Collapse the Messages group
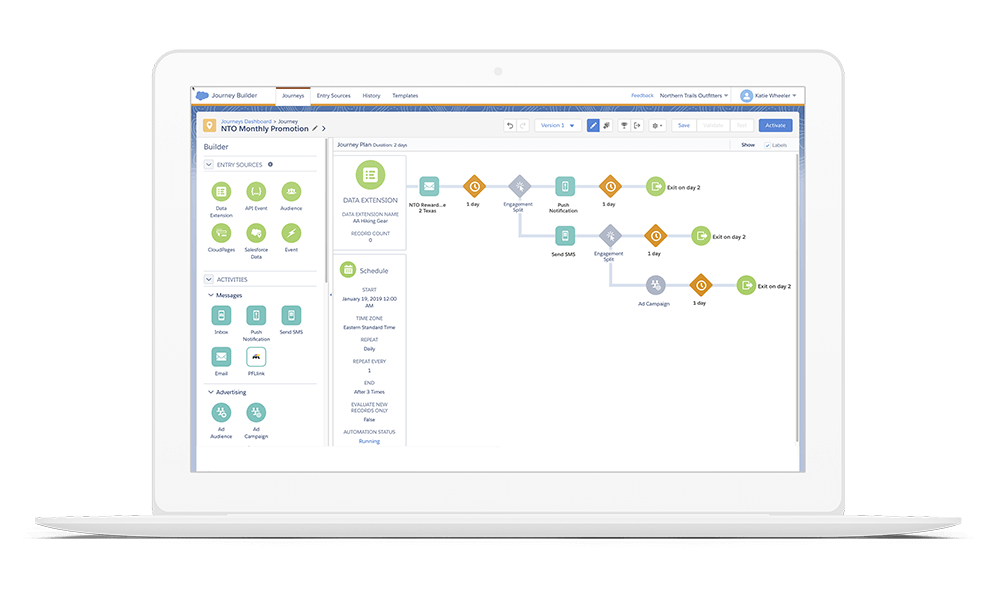 point(211,295)
